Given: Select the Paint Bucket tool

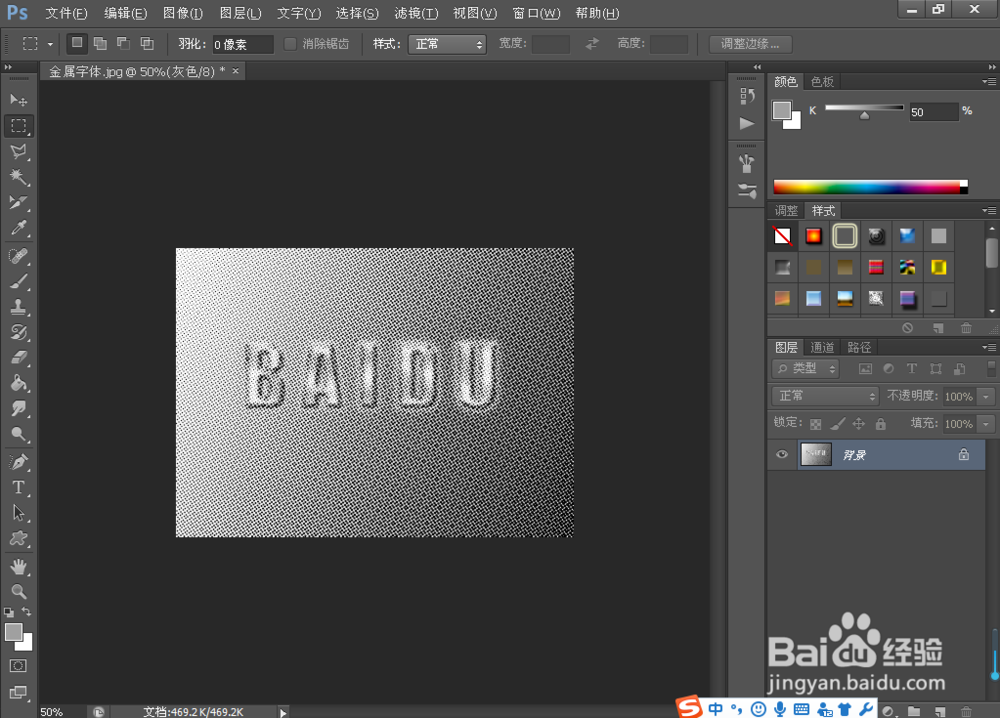Looking at the screenshot, I should coord(18,383).
